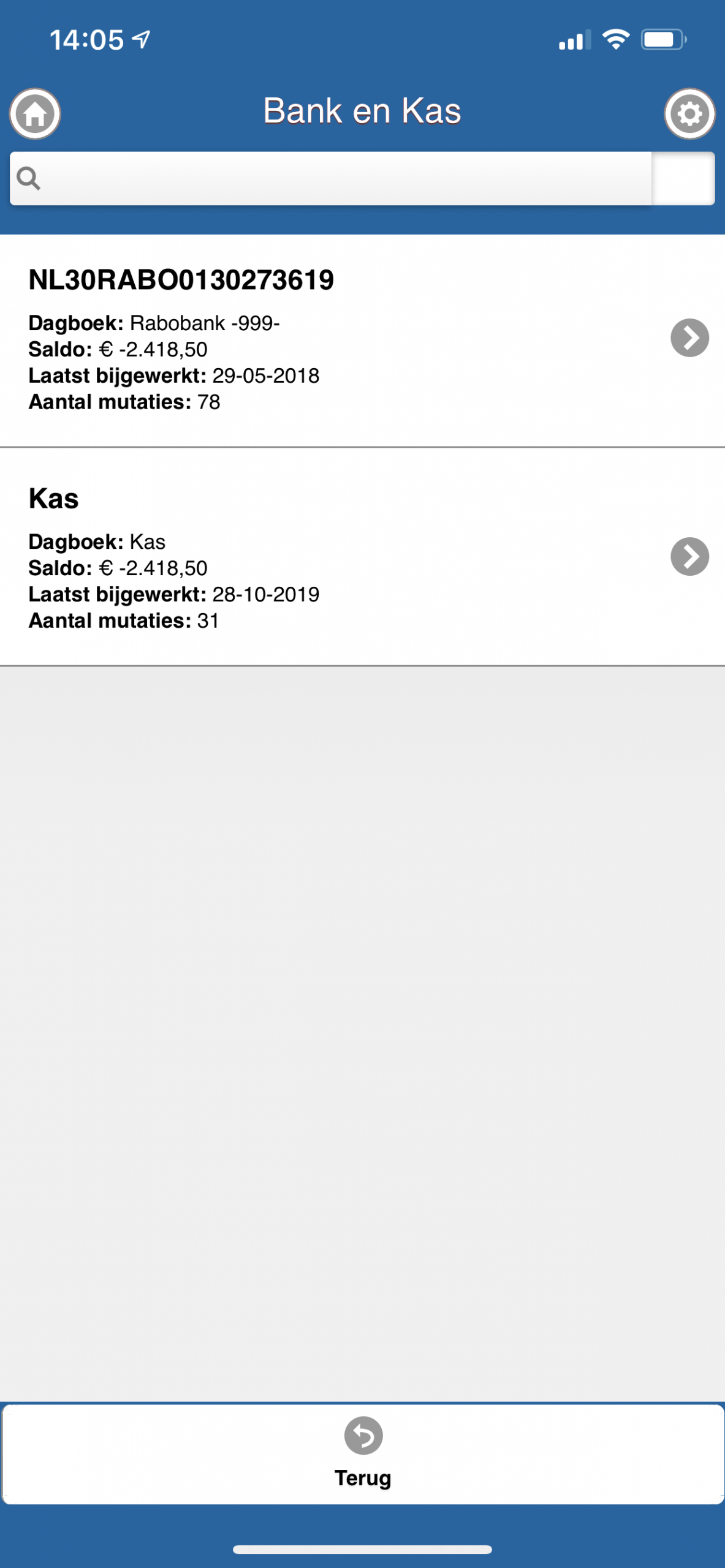Select the NL30RABO0130273619 account heading
The width and height of the screenshot is (725, 1568).
181,280
